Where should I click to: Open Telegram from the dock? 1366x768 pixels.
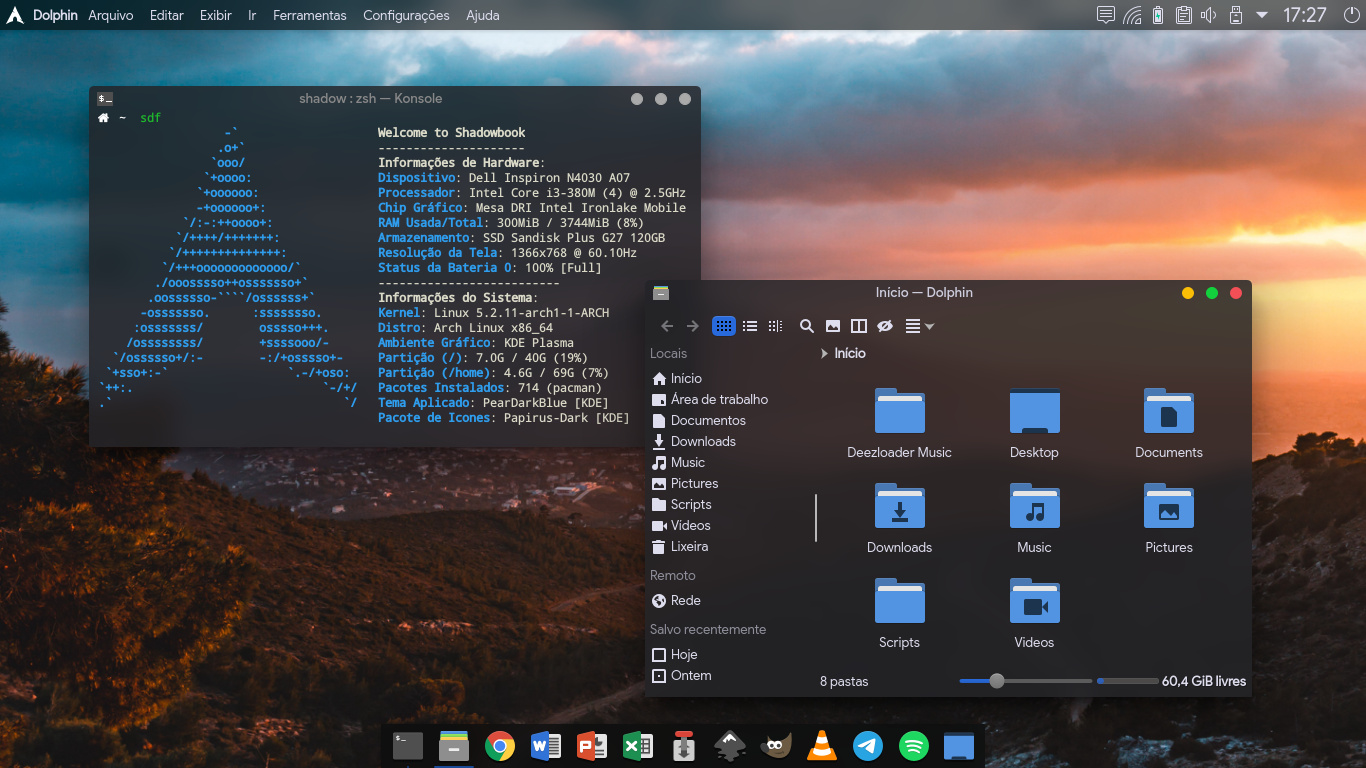pos(868,746)
